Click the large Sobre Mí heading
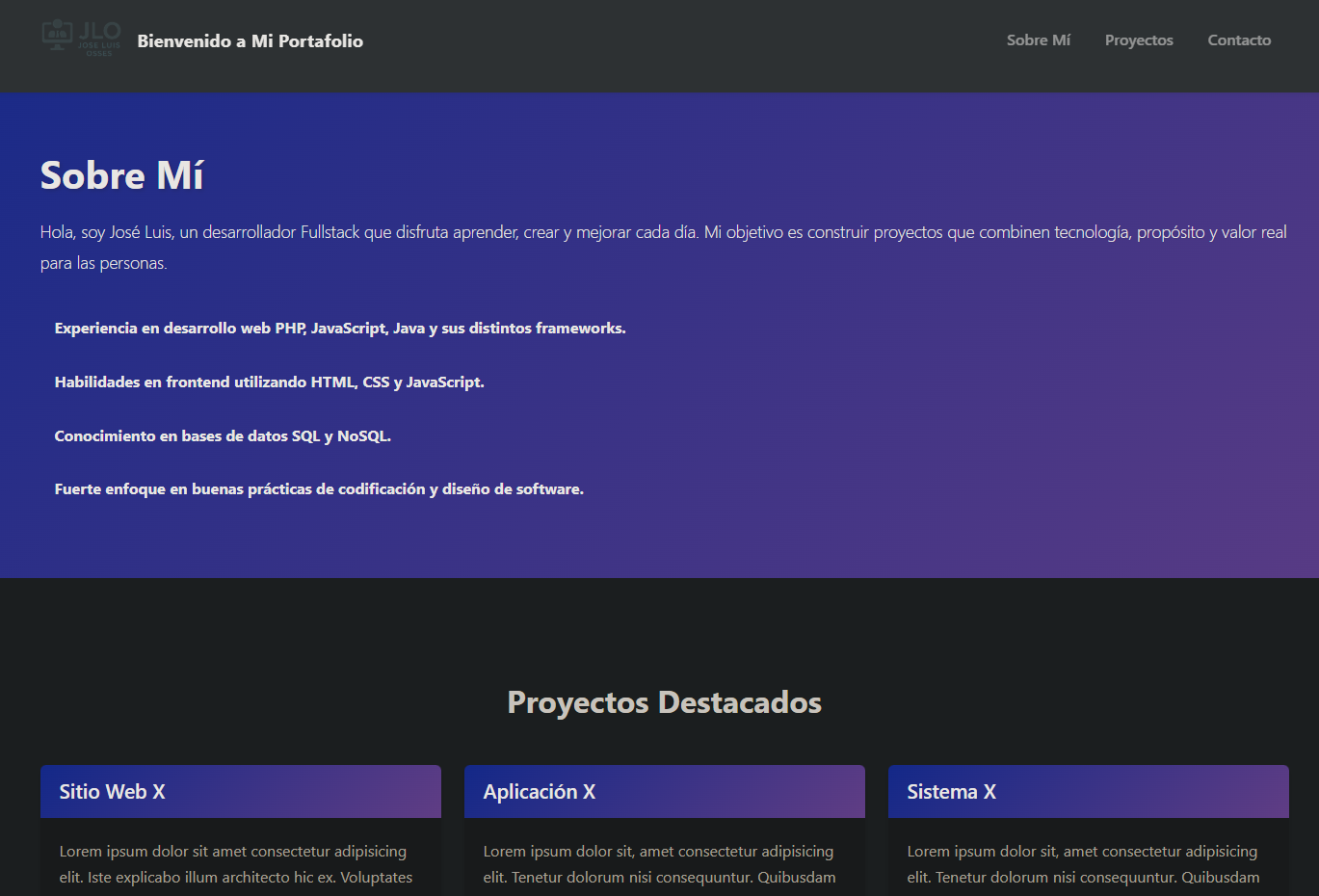 (x=121, y=175)
